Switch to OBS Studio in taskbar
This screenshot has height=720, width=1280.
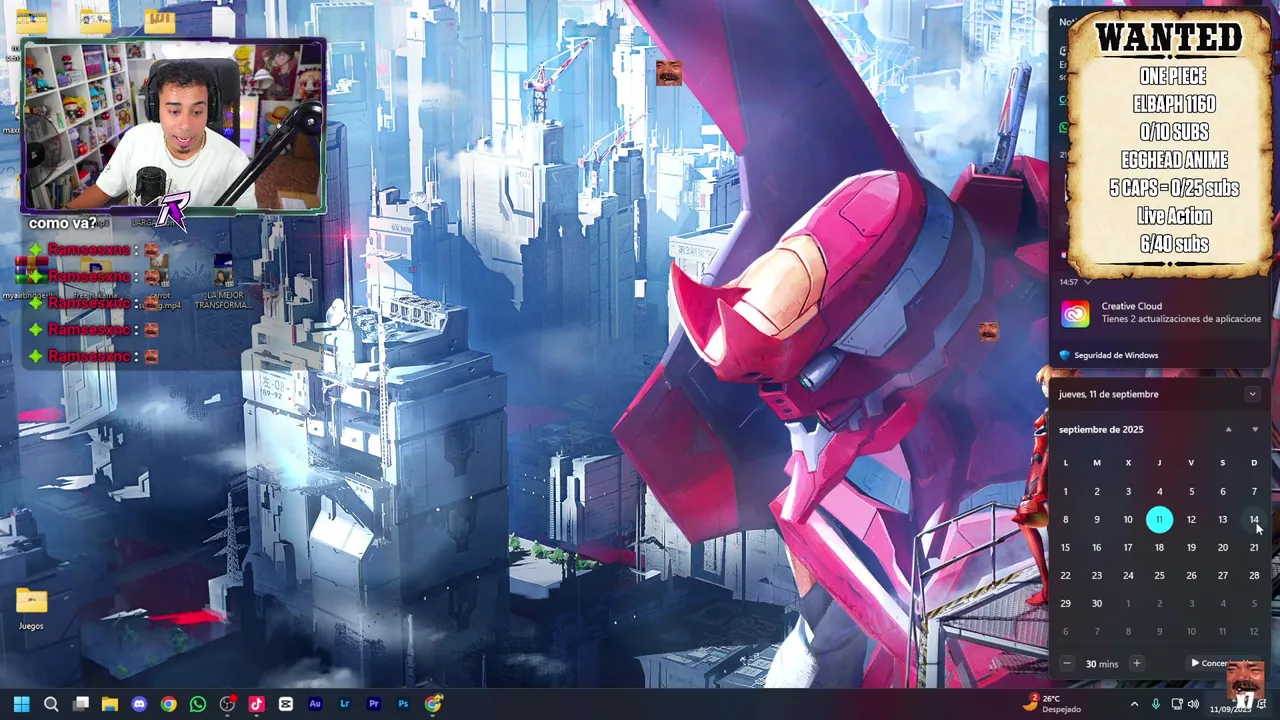point(227,704)
